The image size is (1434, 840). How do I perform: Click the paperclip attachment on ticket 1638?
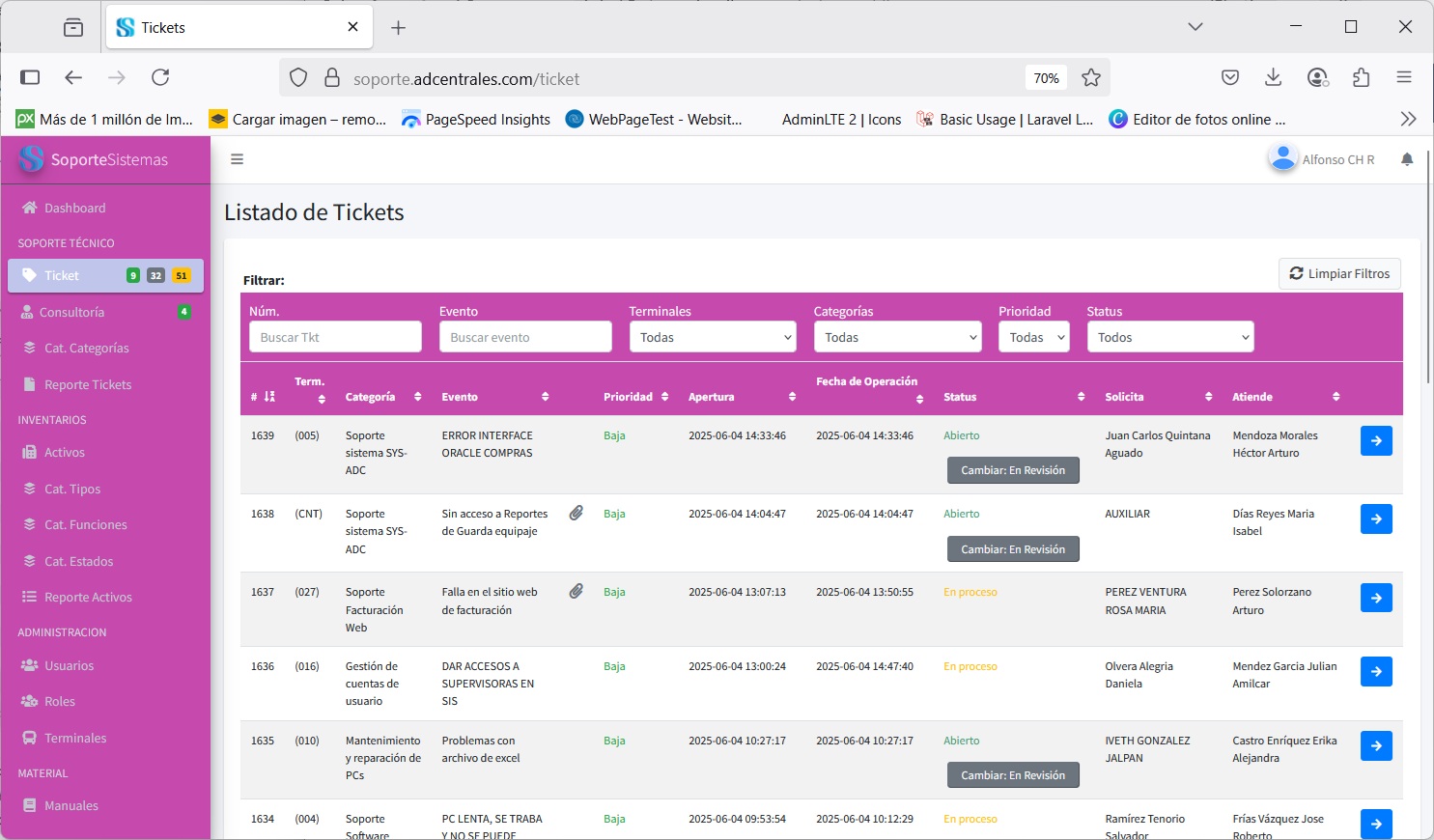(576, 514)
